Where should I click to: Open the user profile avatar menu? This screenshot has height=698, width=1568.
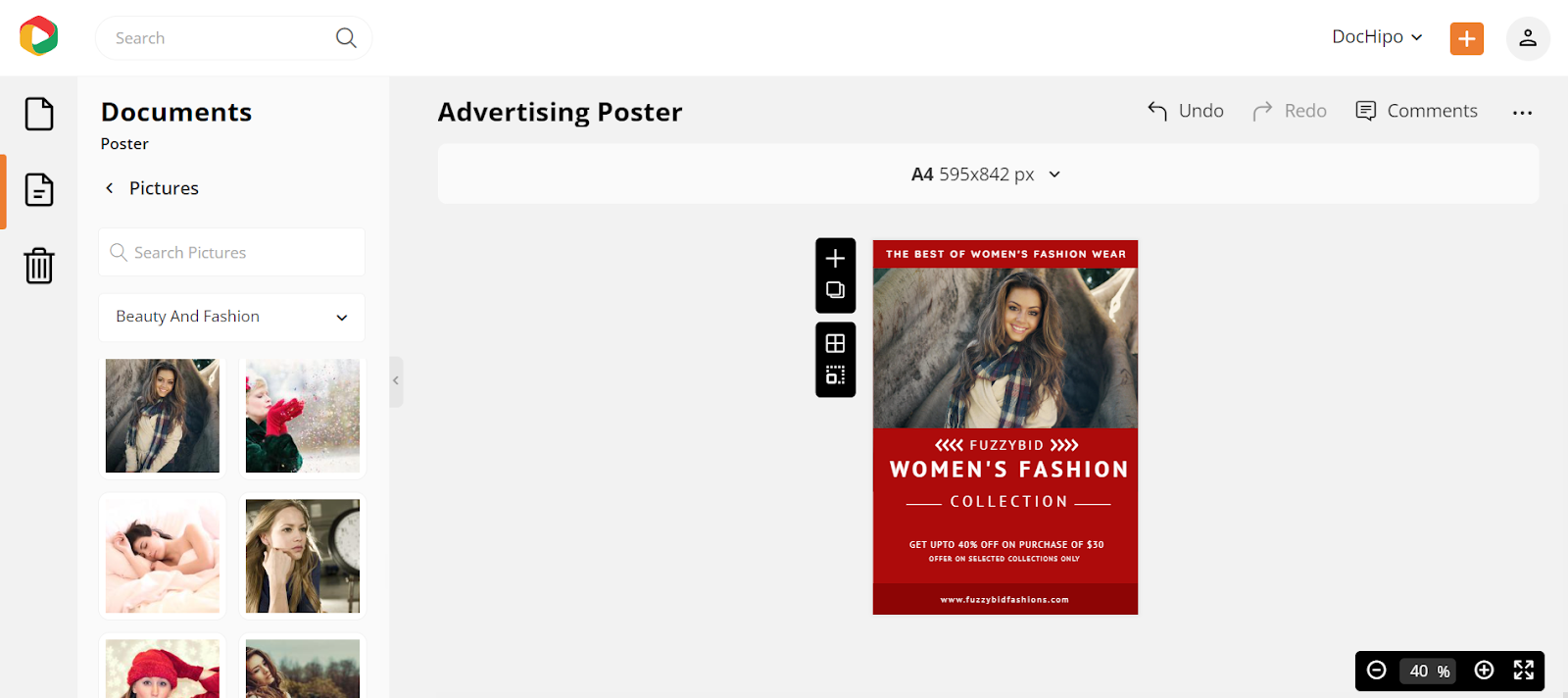click(x=1527, y=38)
